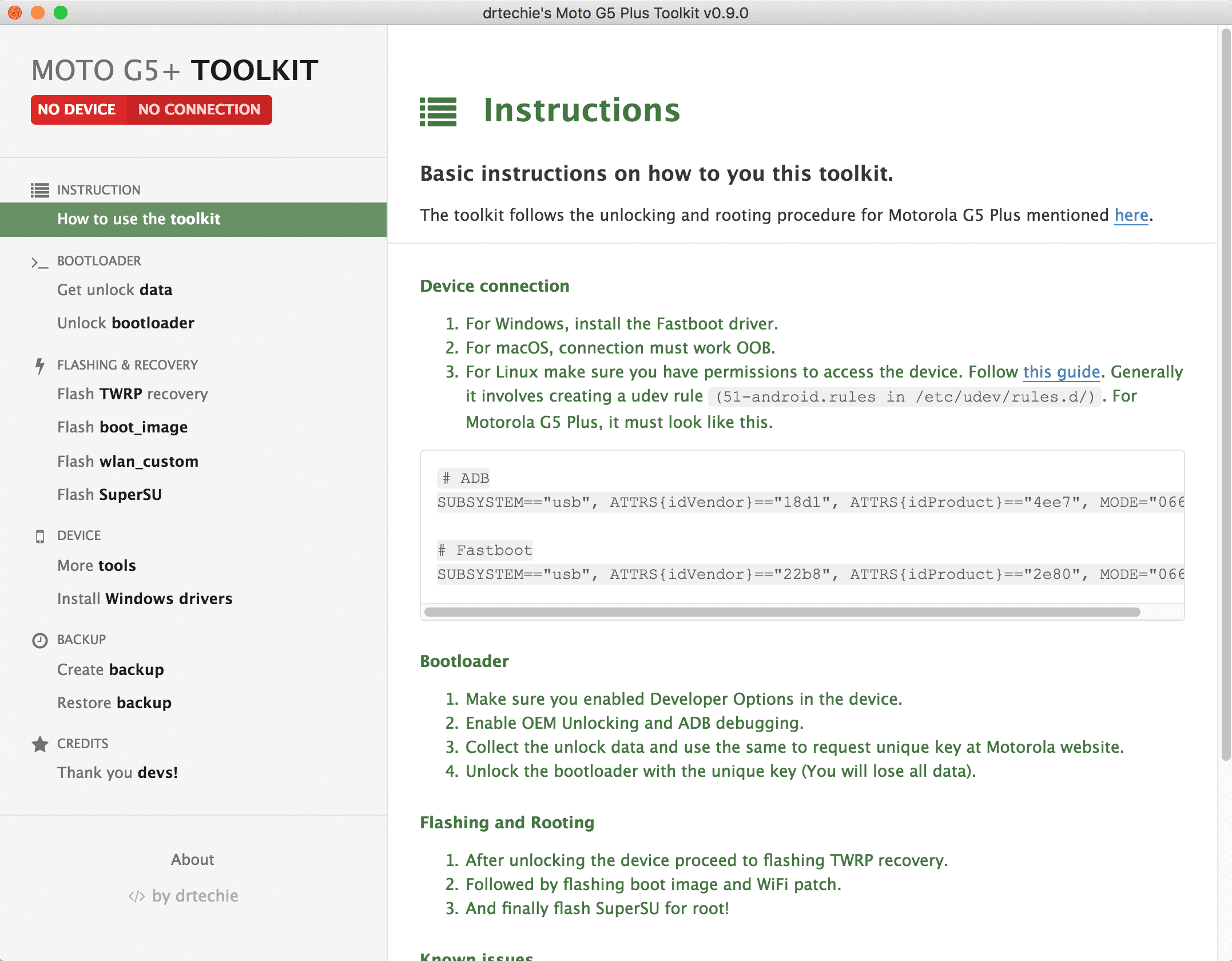
Task: Click the 'Collect the unlock data' step
Action: [795, 747]
